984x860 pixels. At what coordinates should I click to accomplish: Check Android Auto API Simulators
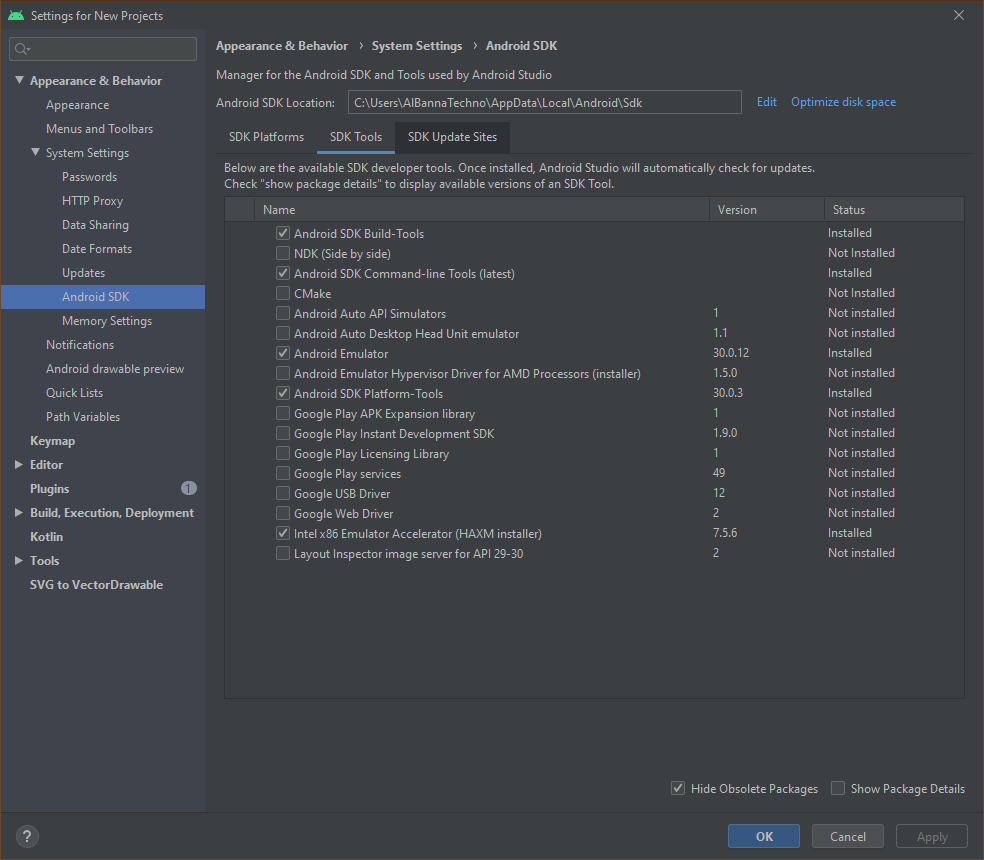[x=283, y=313]
